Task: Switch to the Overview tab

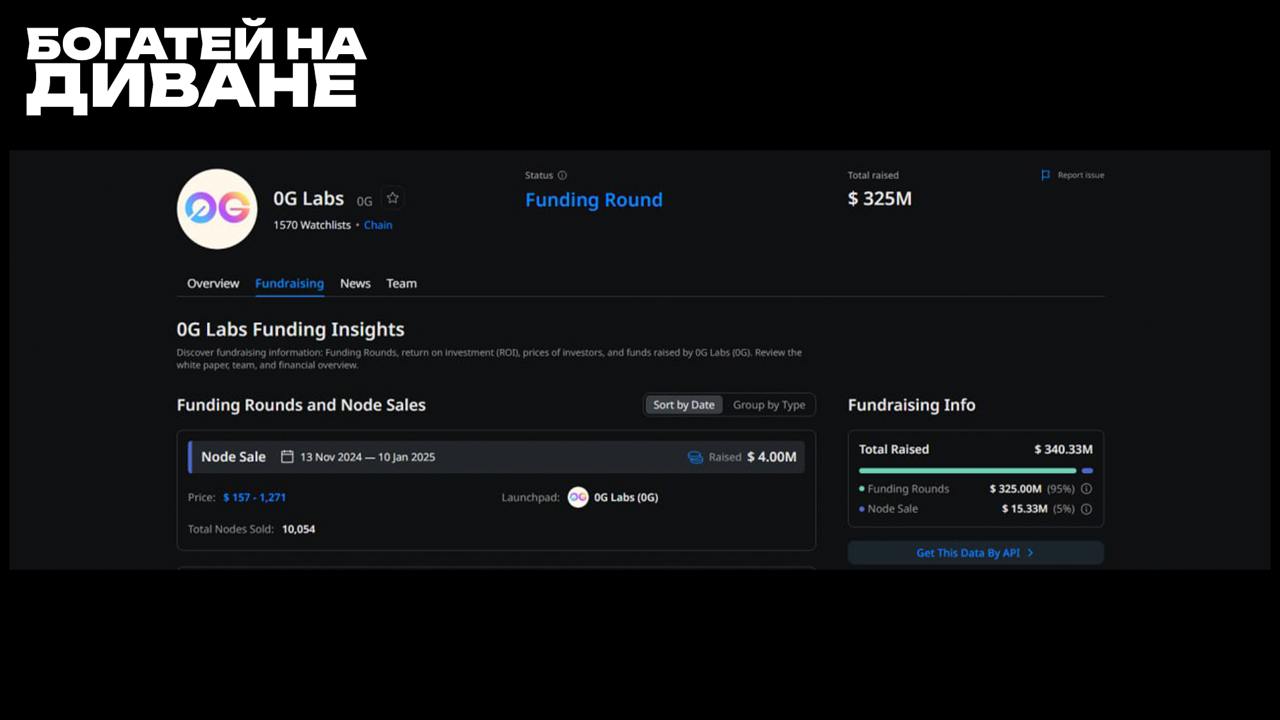Action: 213,283
